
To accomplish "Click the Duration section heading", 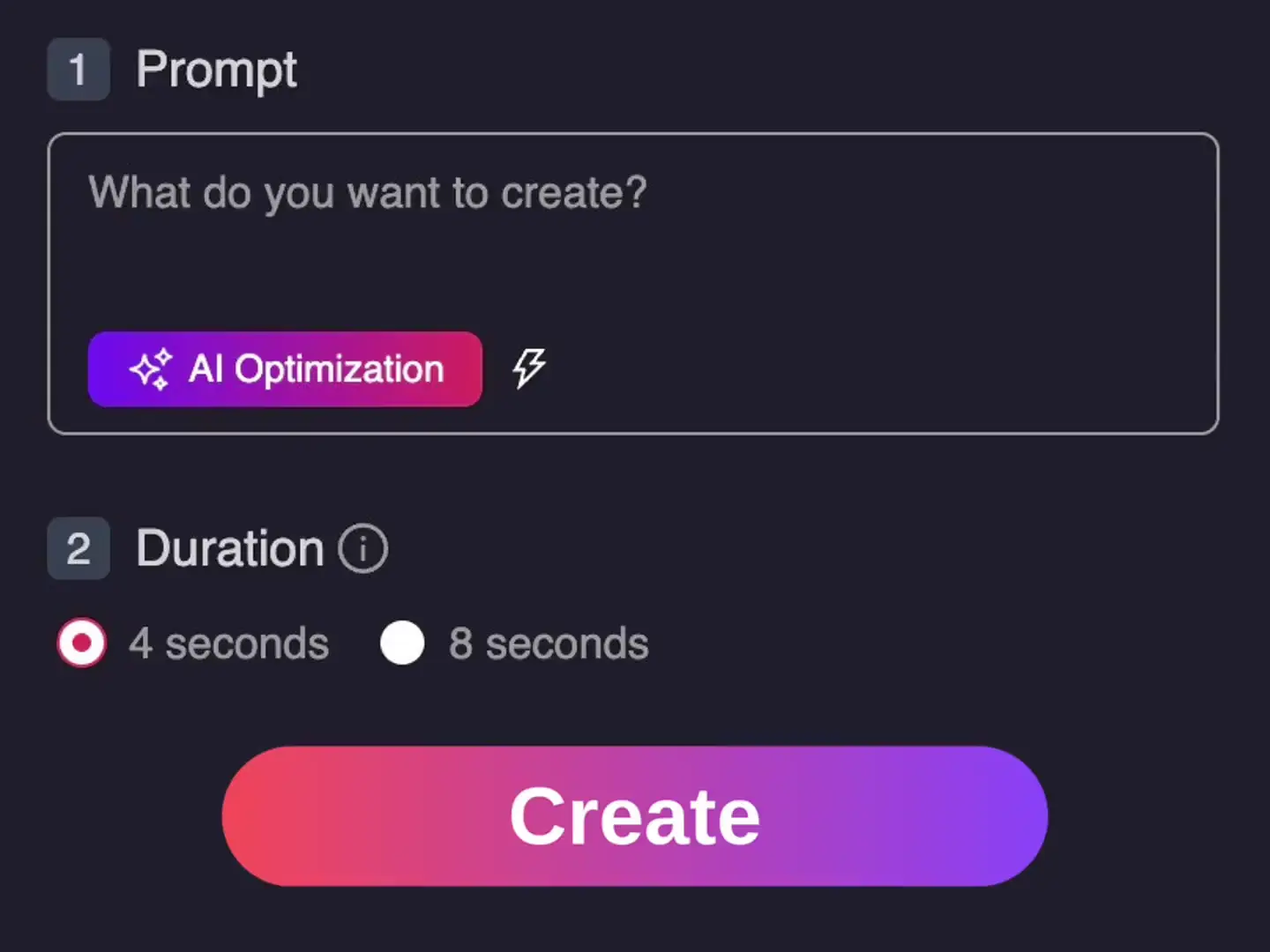I will [230, 548].
